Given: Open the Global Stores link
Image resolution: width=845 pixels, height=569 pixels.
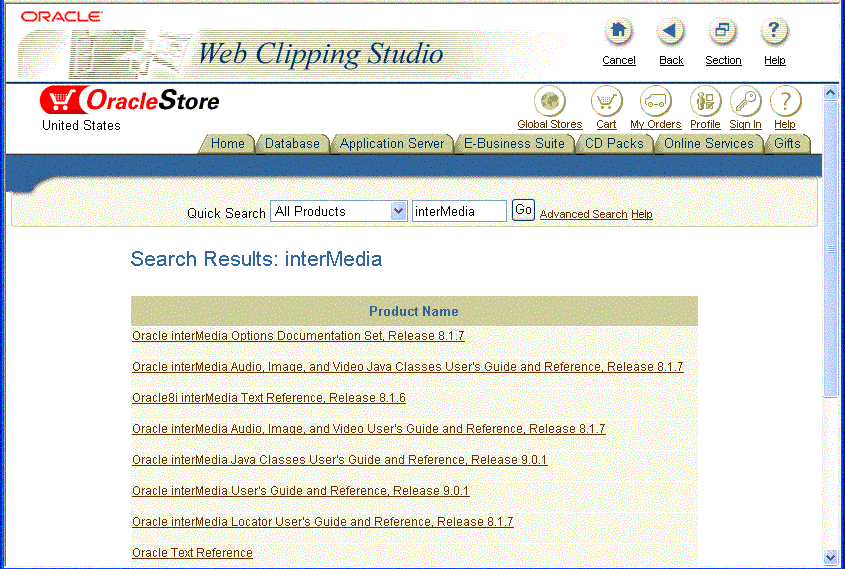Looking at the screenshot, I should point(550,124).
